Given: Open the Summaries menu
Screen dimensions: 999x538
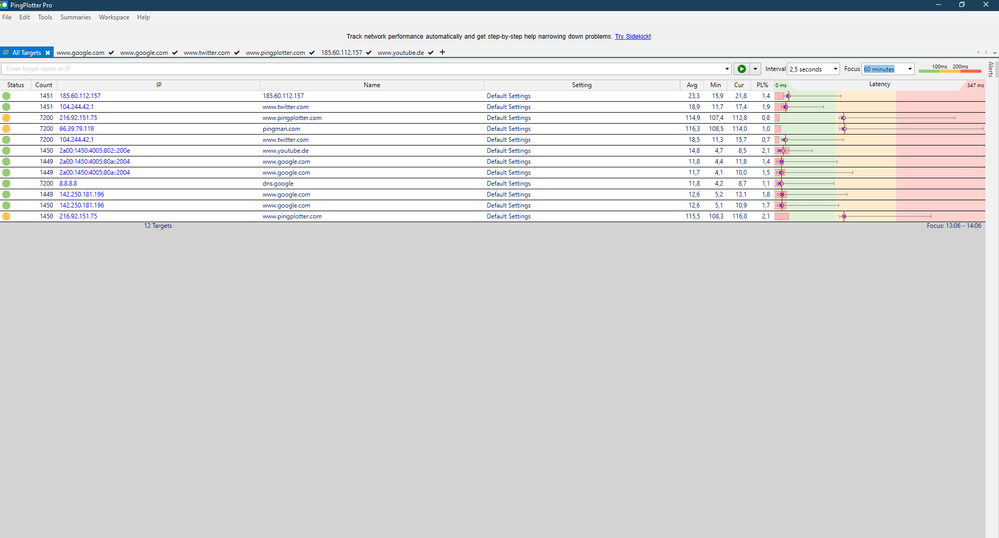Looking at the screenshot, I should pyautogui.click(x=75, y=17).
